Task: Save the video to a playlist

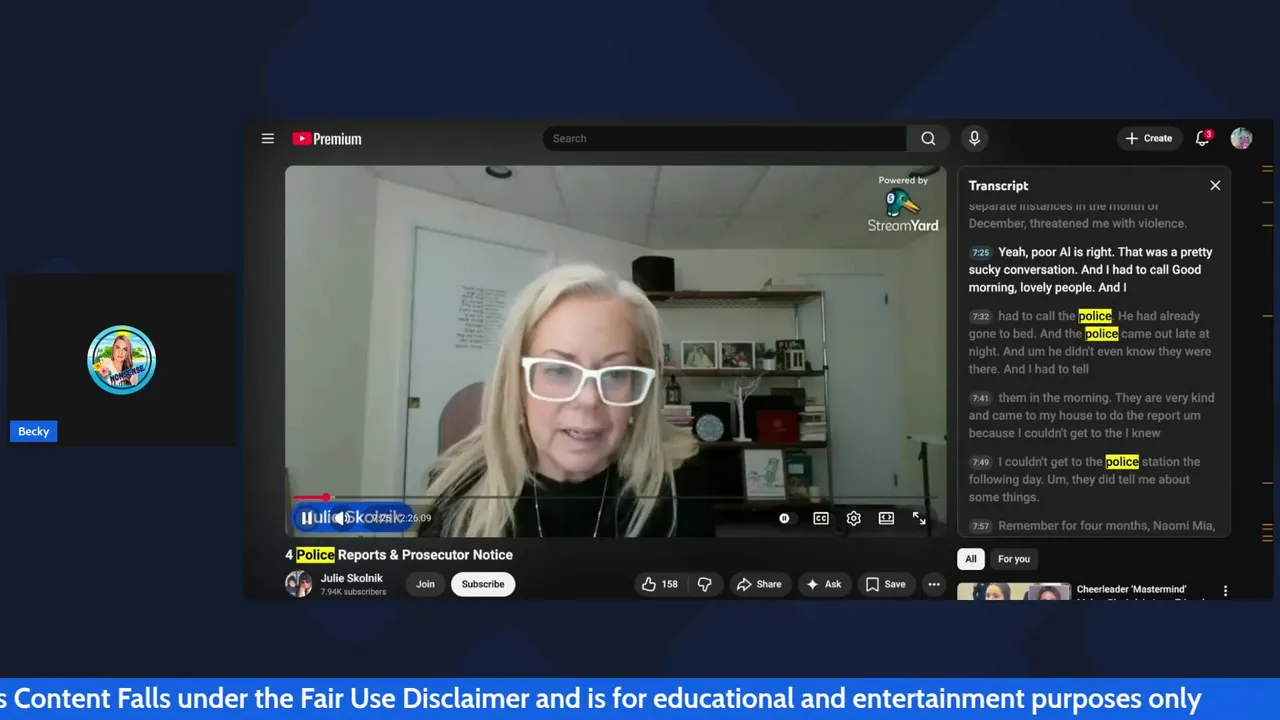Action: [885, 584]
